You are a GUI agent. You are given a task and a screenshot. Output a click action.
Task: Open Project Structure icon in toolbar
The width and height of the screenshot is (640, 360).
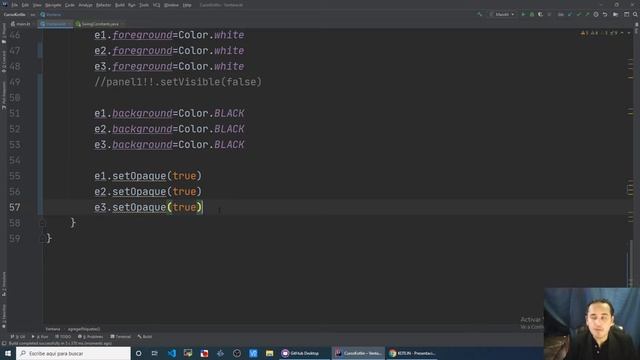pyautogui.click(x=616, y=14)
